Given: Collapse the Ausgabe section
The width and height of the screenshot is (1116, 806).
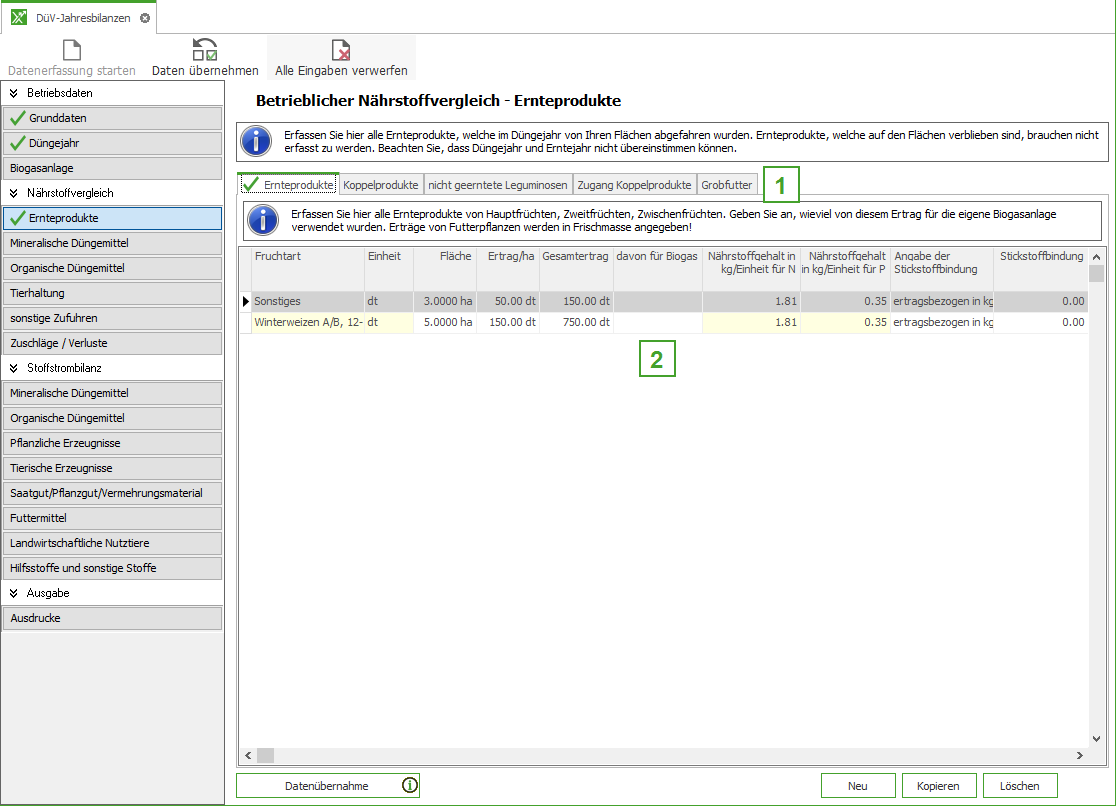Looking at the screenshot, I should [x=14, y=593].
